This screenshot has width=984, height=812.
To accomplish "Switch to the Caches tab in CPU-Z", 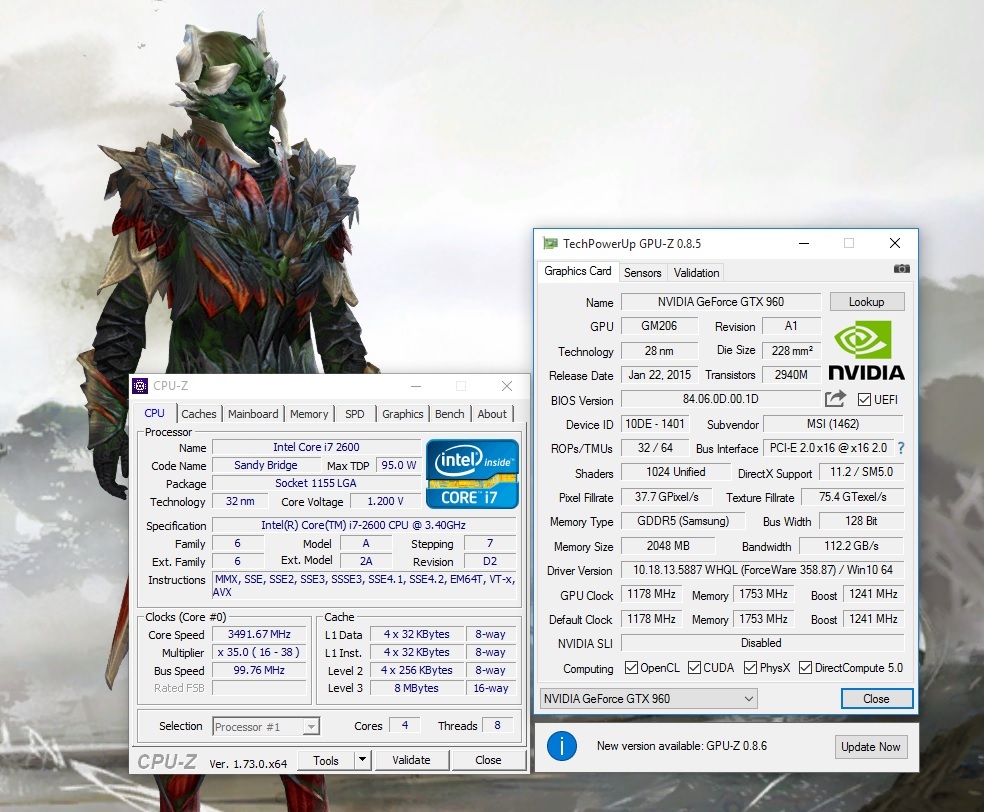I will point(198,414).
